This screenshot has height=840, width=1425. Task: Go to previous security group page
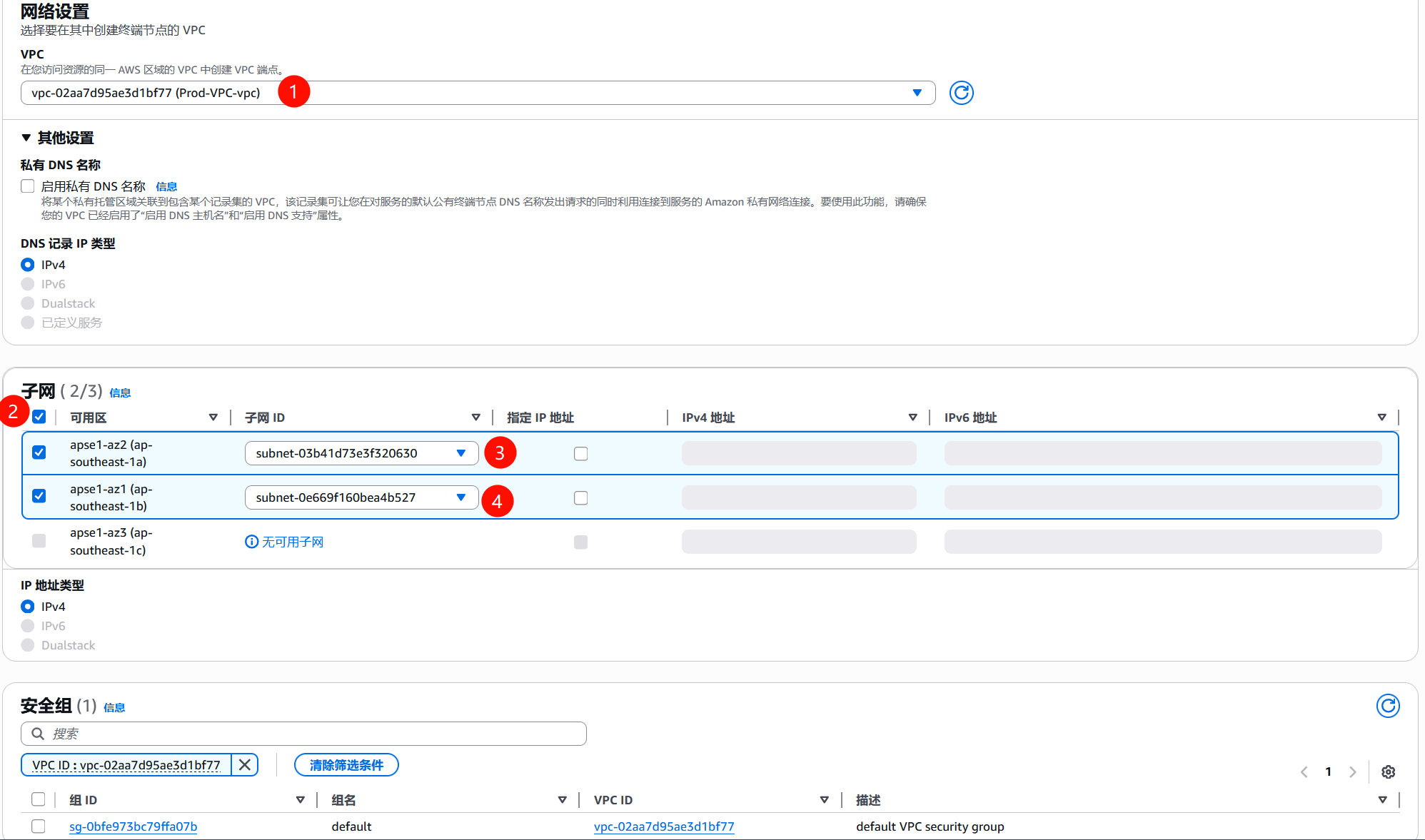[1304, 771]
